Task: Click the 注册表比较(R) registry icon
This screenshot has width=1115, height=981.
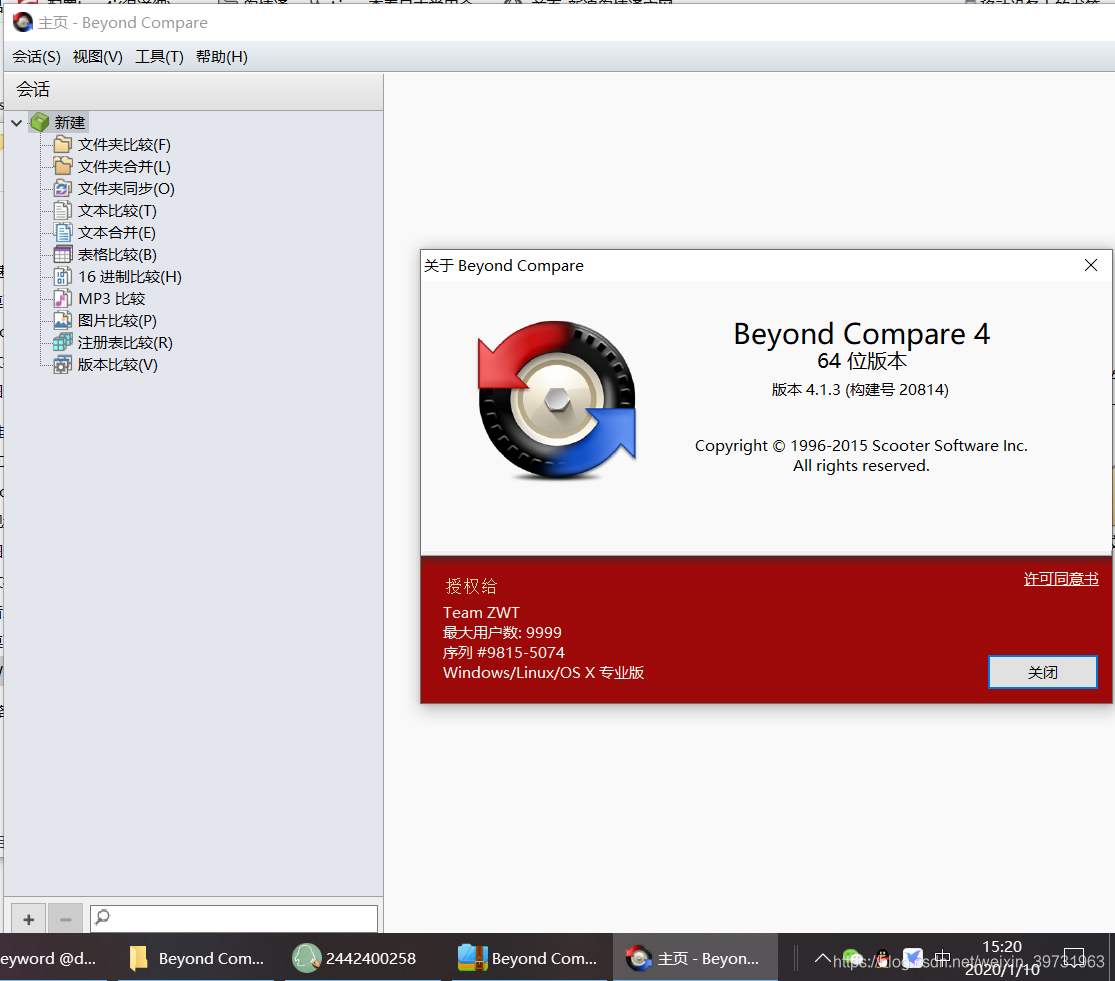Action: point(63,343)
